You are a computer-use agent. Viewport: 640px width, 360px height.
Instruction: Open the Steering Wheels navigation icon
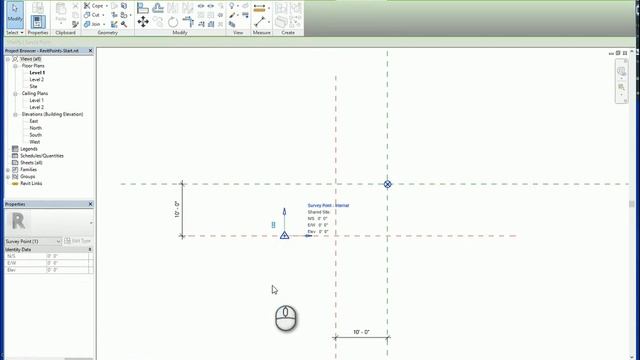point(621,71)
